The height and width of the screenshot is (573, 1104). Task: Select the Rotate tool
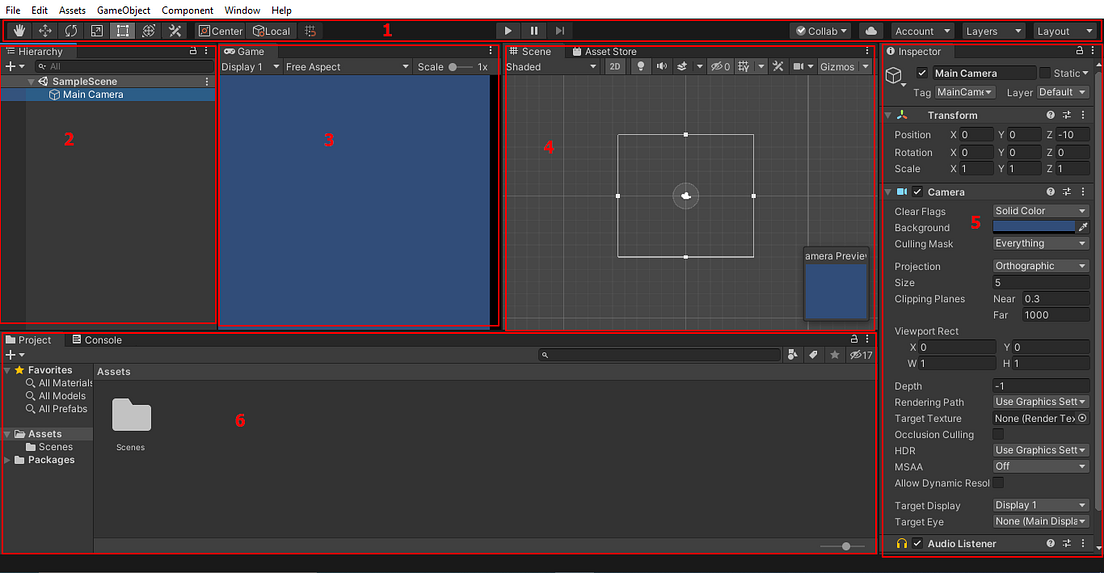point(71,31)
